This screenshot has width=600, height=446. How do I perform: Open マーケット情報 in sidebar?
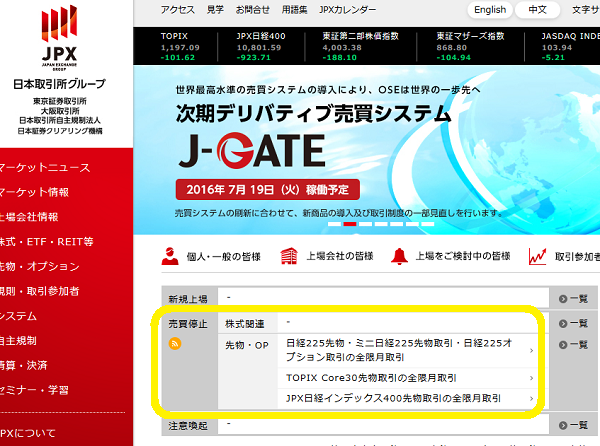[x=34, y=192]
